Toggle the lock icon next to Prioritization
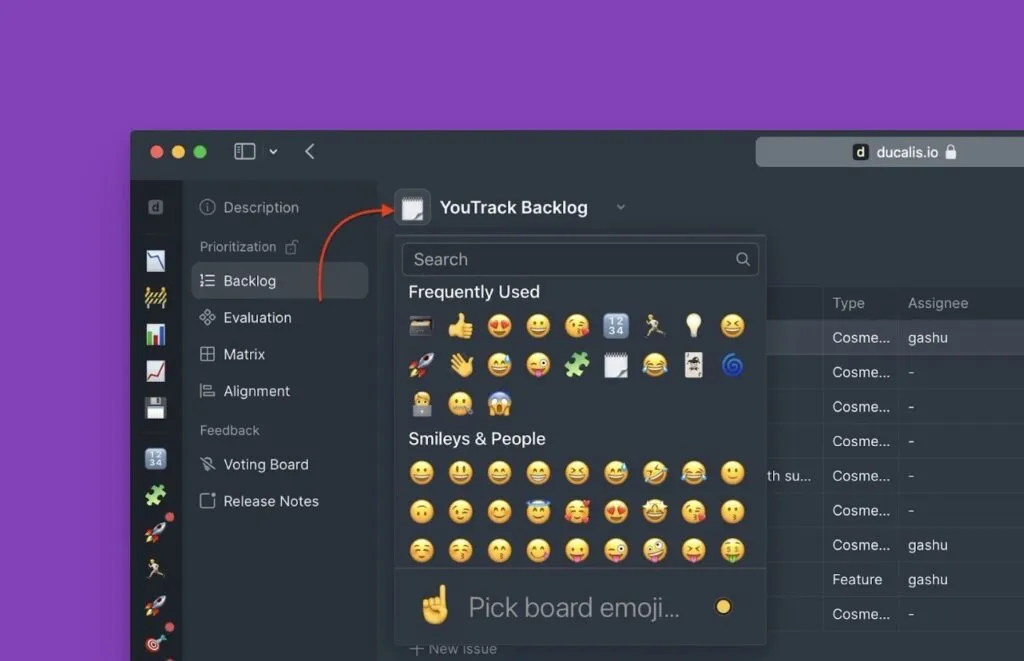Screen dimensions: 1024x661 click(x=292, y=247)
